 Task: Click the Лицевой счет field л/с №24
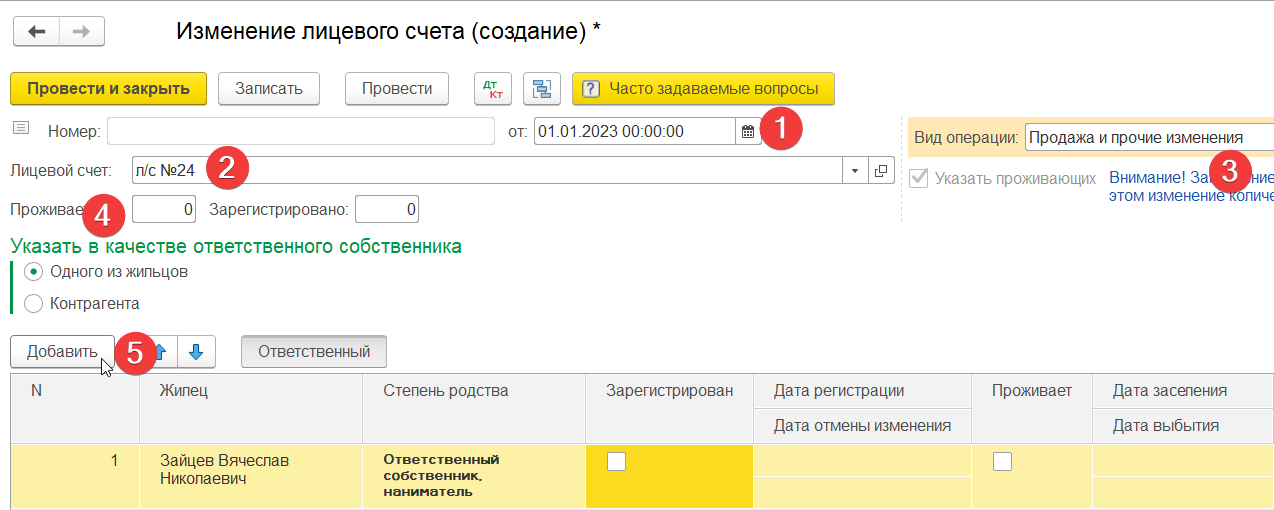tap(488, 170)
